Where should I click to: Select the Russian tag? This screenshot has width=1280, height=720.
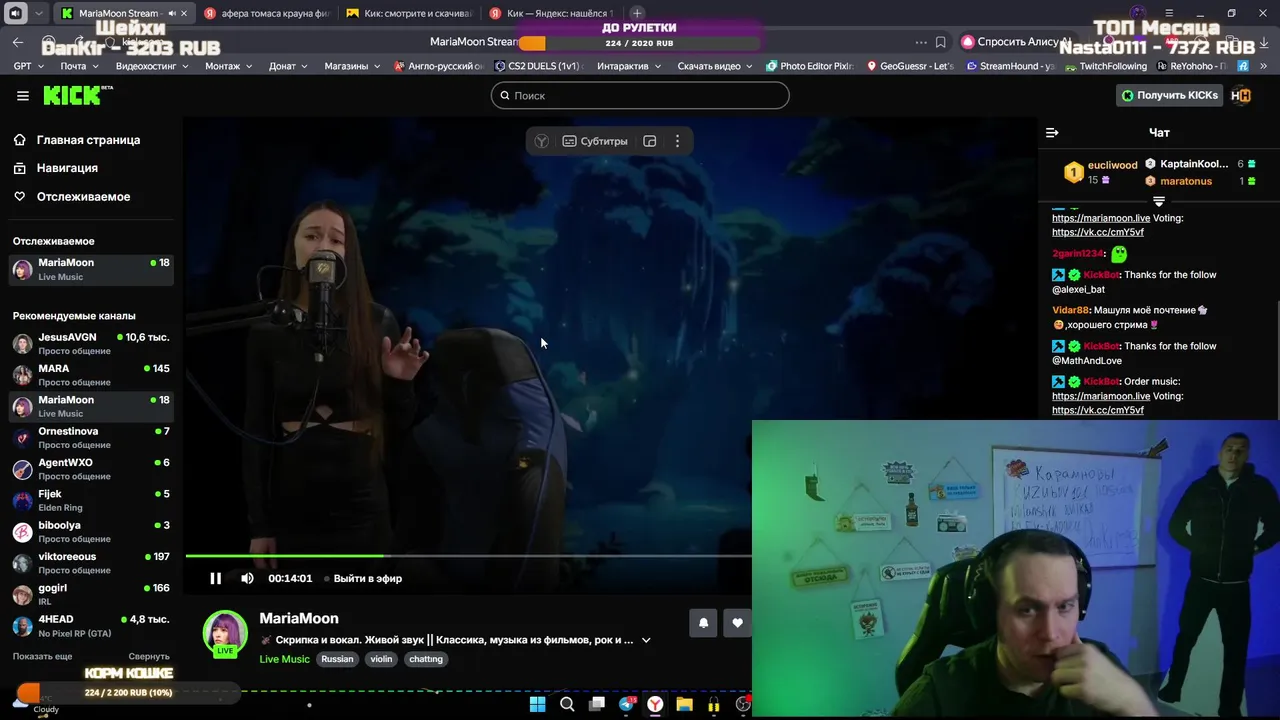tap(337, 659)
